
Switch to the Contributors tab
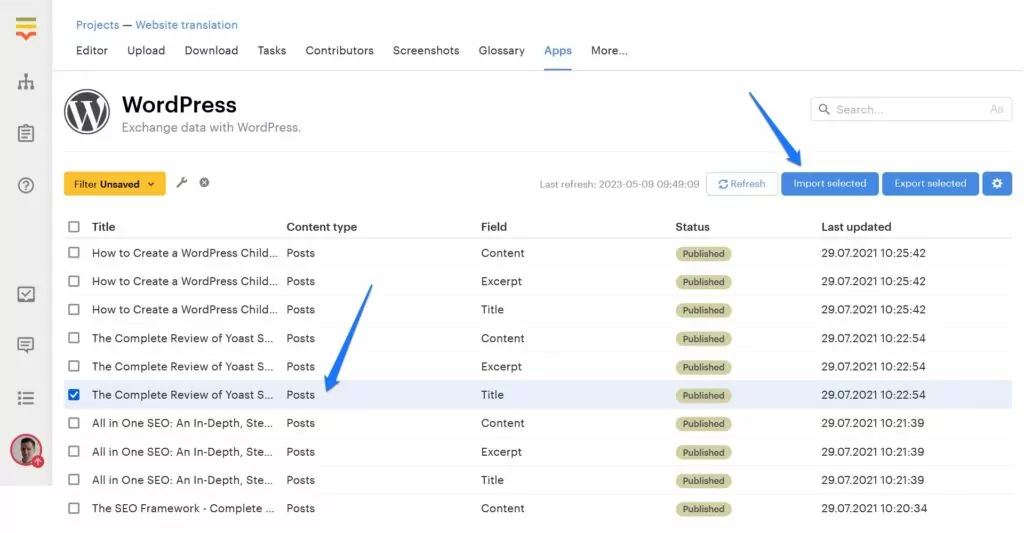(340, 50)
